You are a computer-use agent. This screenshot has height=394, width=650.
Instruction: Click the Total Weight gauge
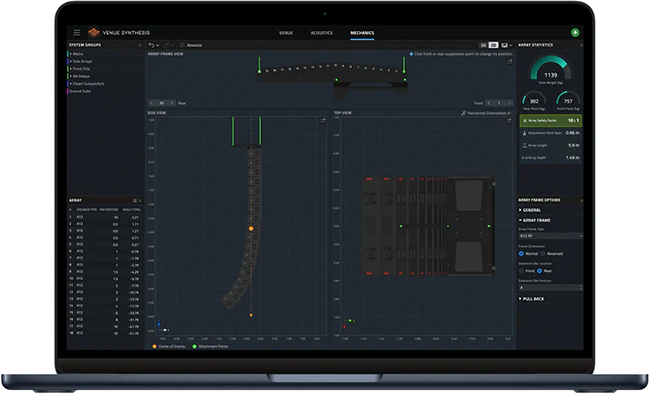click(551, 69)
